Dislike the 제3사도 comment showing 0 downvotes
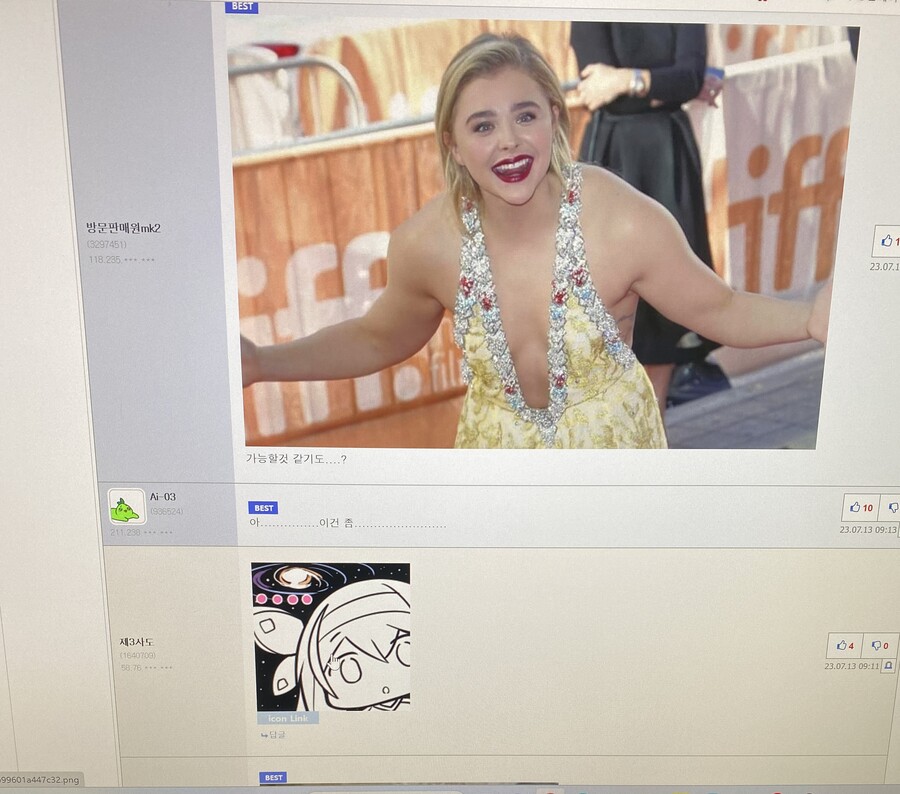This screenshot has width=900, height=794. click(x=879, y=646)
